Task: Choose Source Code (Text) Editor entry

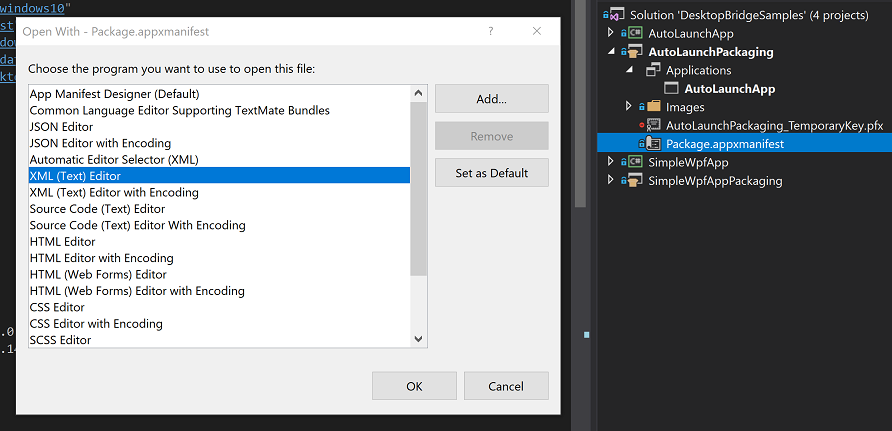Action: [98, 209]
